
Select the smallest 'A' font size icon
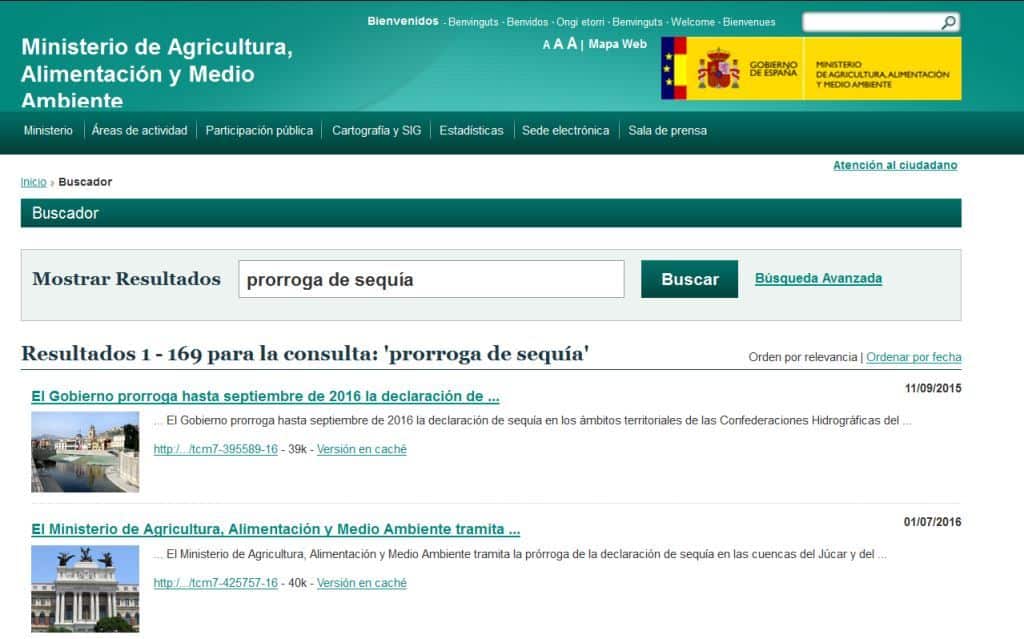pos(546,45)
